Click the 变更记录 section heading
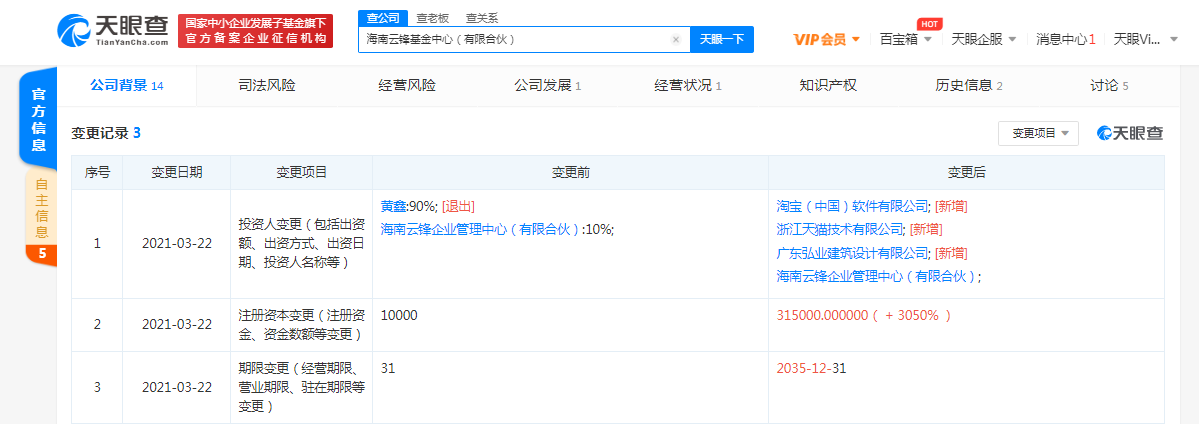The image size is (1199, 424). 106,133
